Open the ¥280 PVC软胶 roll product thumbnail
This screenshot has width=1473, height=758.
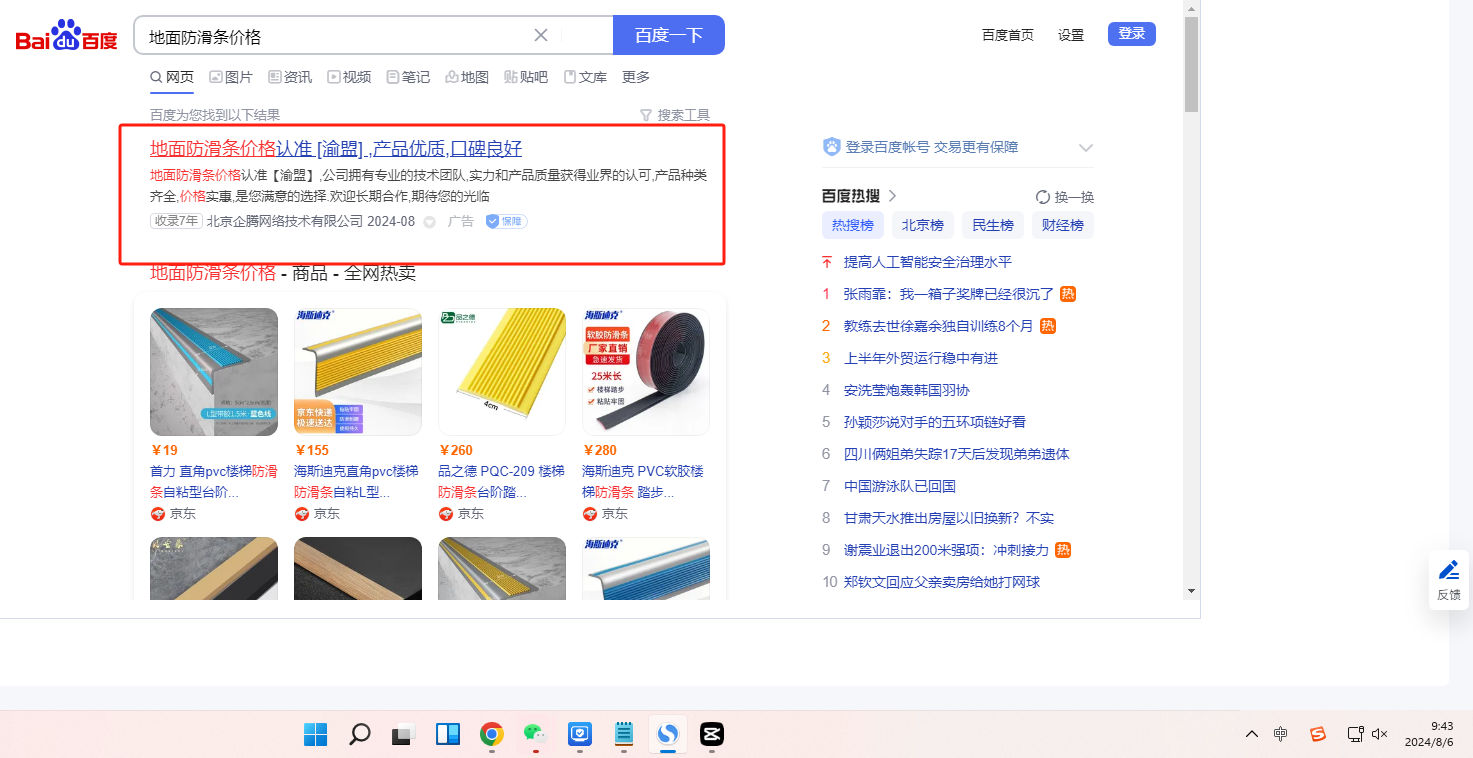tap(646, 372)
